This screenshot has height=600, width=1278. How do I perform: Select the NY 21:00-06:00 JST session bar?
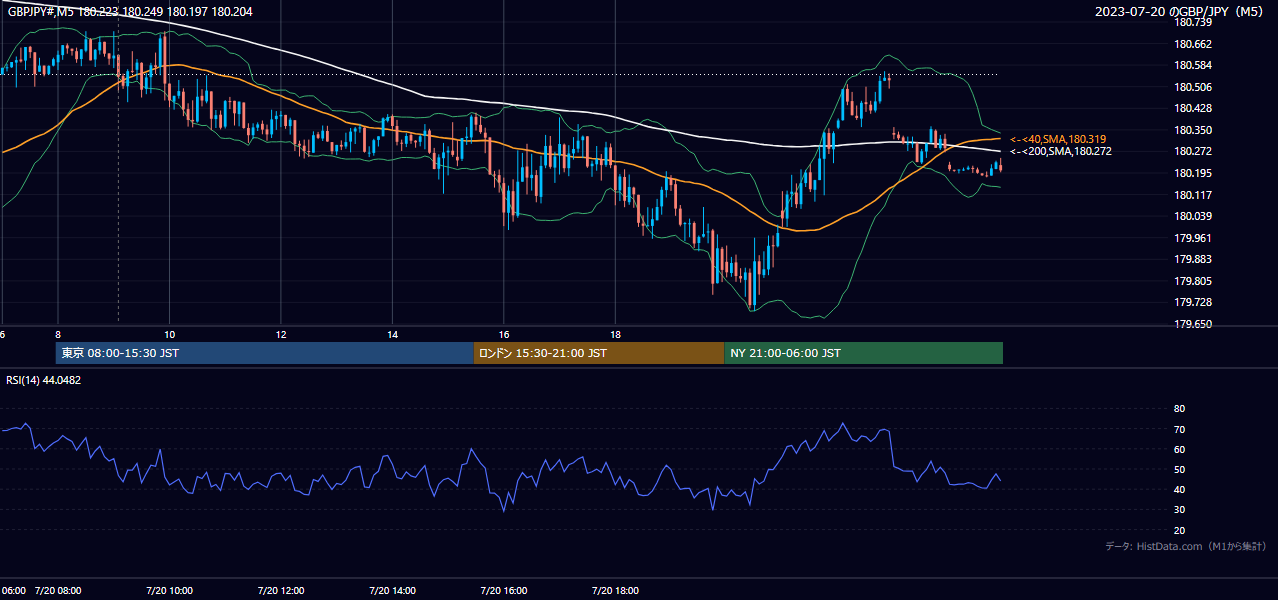pyautogui.click(x=863, y=353)
